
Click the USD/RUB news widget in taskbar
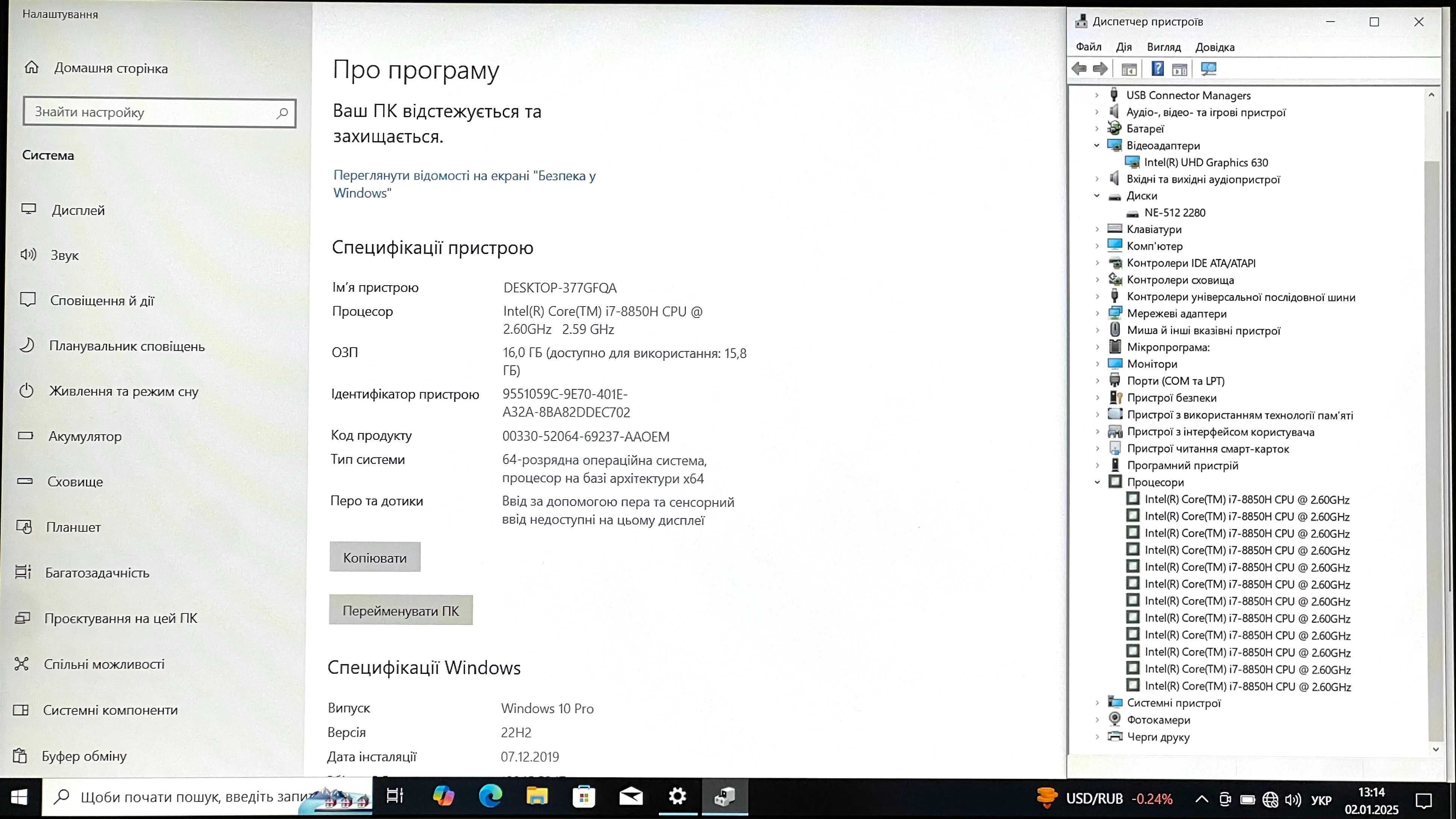point(1105,799)
